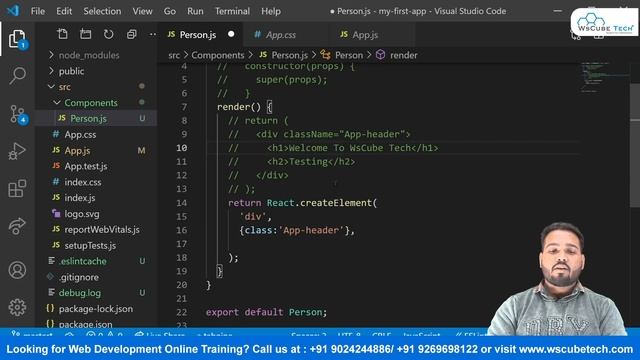Viewport: 640px width, 360px height.
Task: Open the Accounts menu icon
Action: point(17,270)
